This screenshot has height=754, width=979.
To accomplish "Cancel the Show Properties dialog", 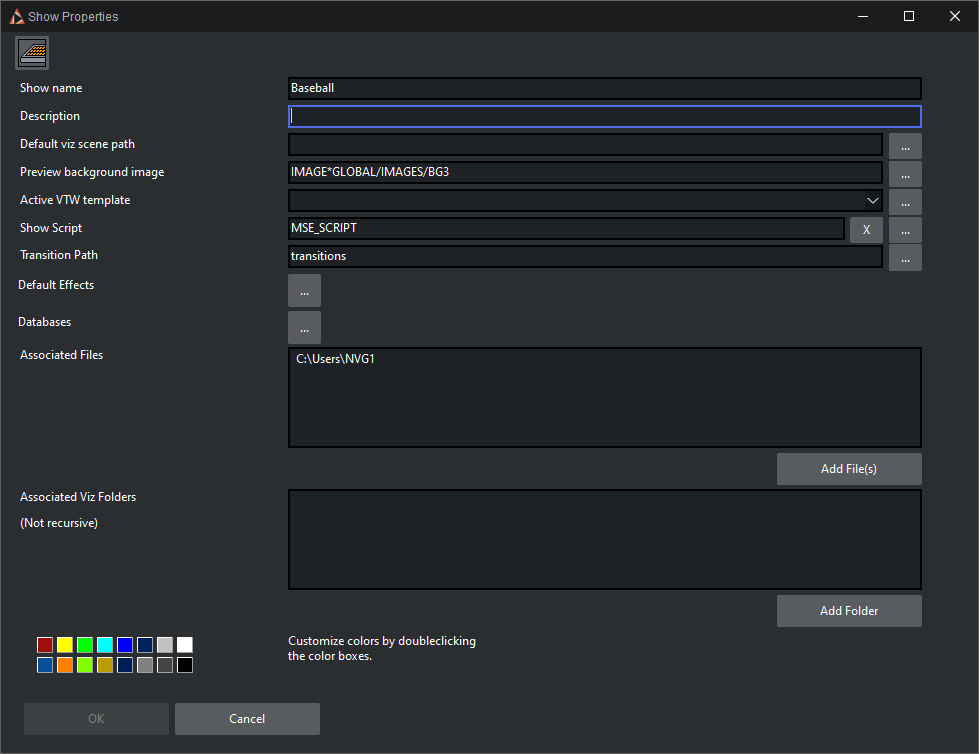I will pyautogui.click(x=247, y=719).
